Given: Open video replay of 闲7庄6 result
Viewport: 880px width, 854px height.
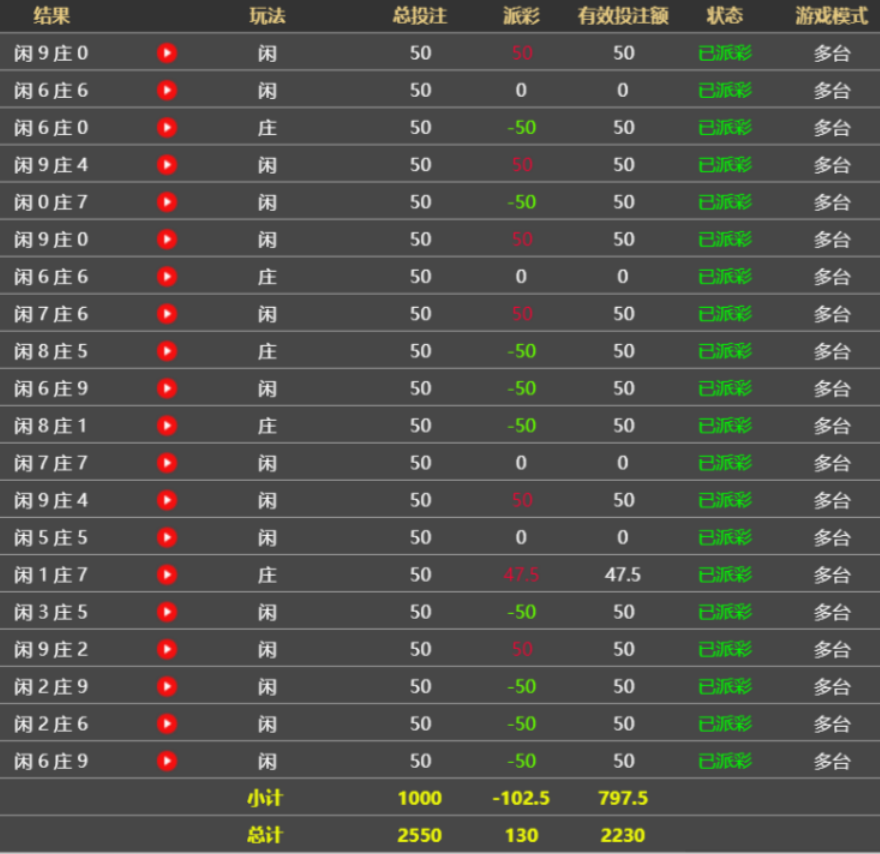Looking at the screenshot, I should pyautogui.click(x=167, y=314).
